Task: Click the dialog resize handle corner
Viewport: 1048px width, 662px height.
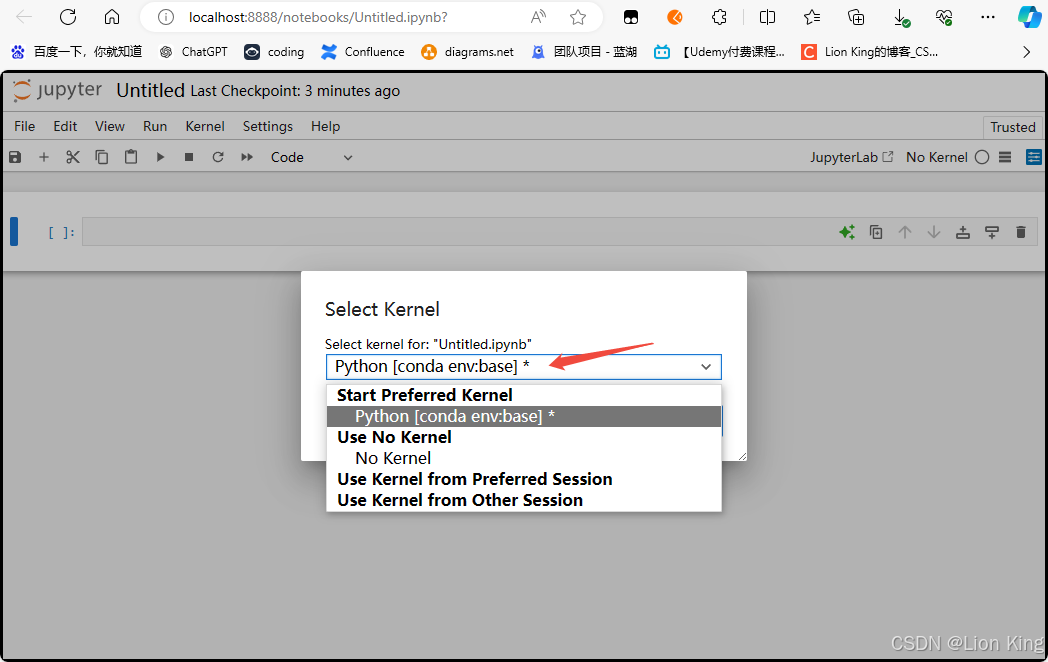Action: pyautogui.click(x=742, y=456)
